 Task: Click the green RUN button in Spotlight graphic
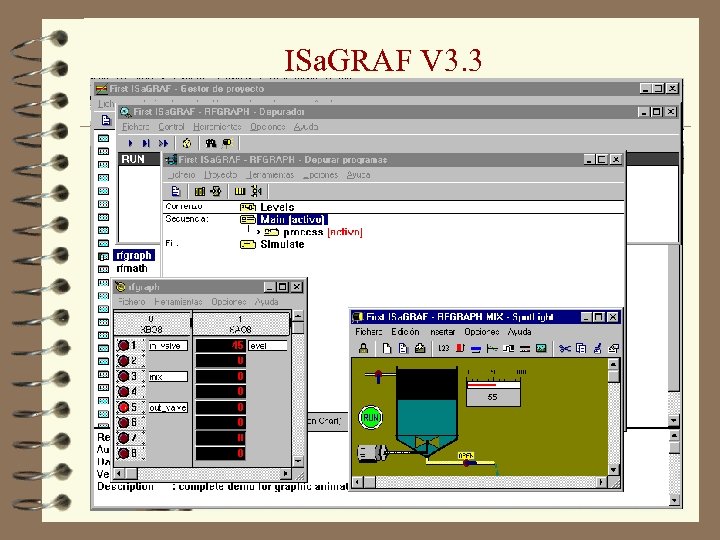[371, 417]
